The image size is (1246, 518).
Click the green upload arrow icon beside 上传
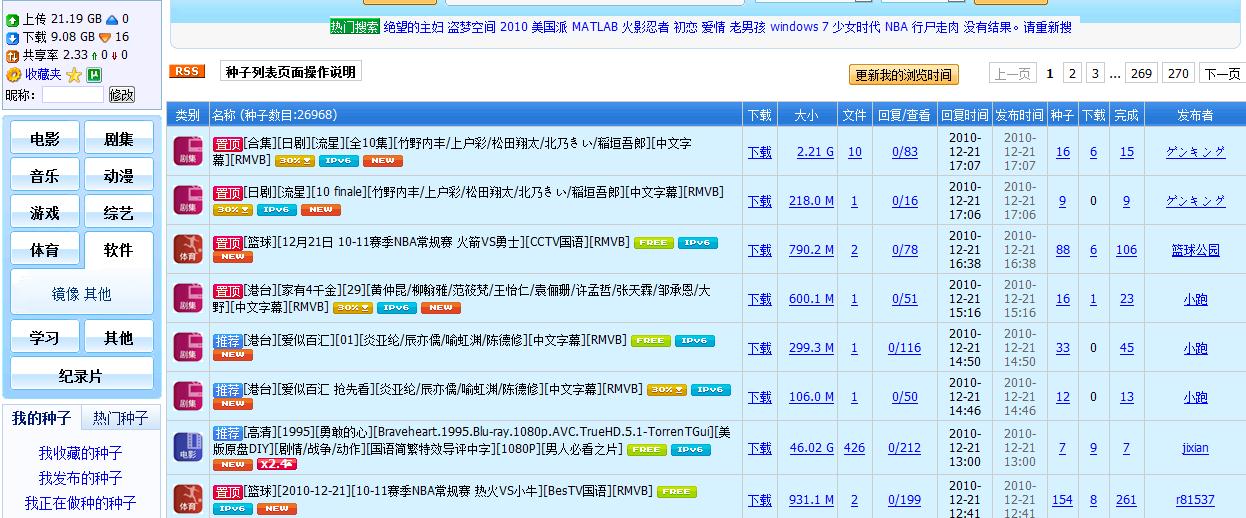pyautogui.click(x=12, y=19)
